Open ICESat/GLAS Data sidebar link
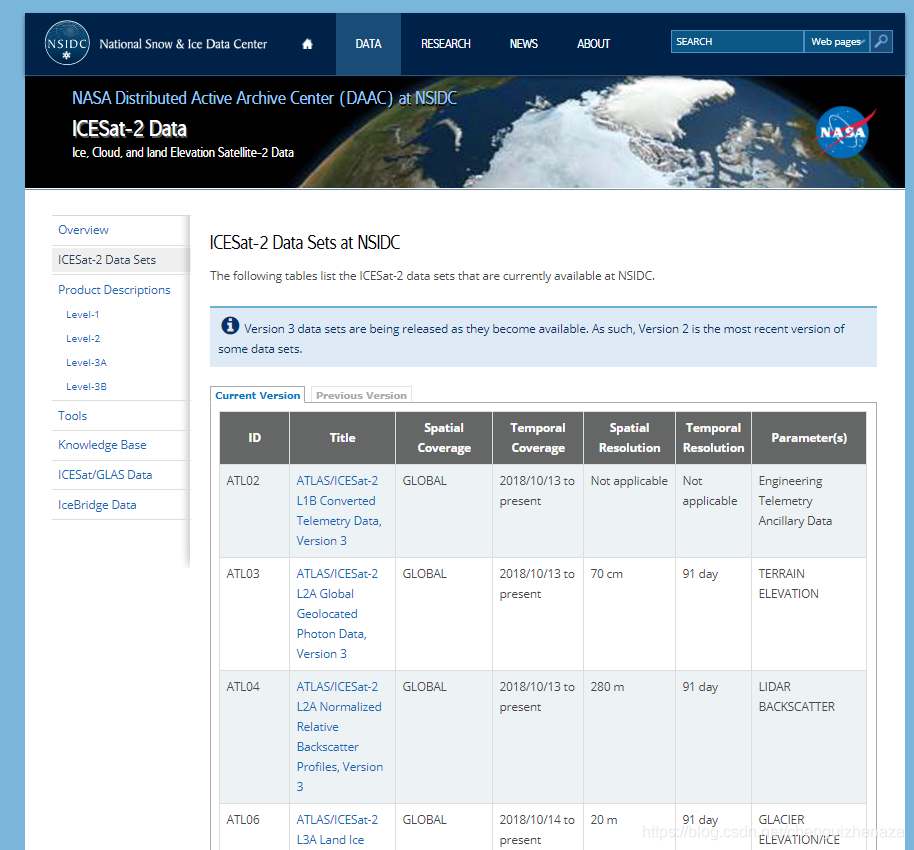This screenshot has width=914, height=850. coord(105,475)
